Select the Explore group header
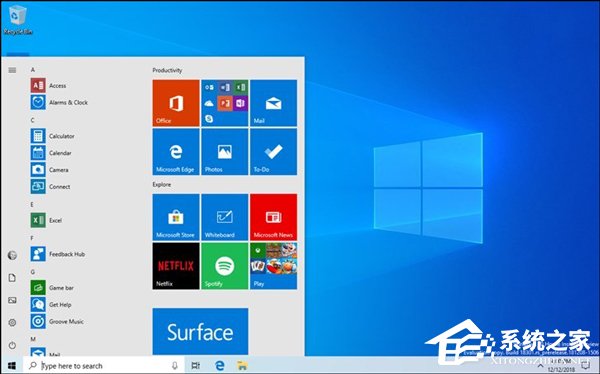This screenshot has width=600, height=374. [x=161, y=185]
